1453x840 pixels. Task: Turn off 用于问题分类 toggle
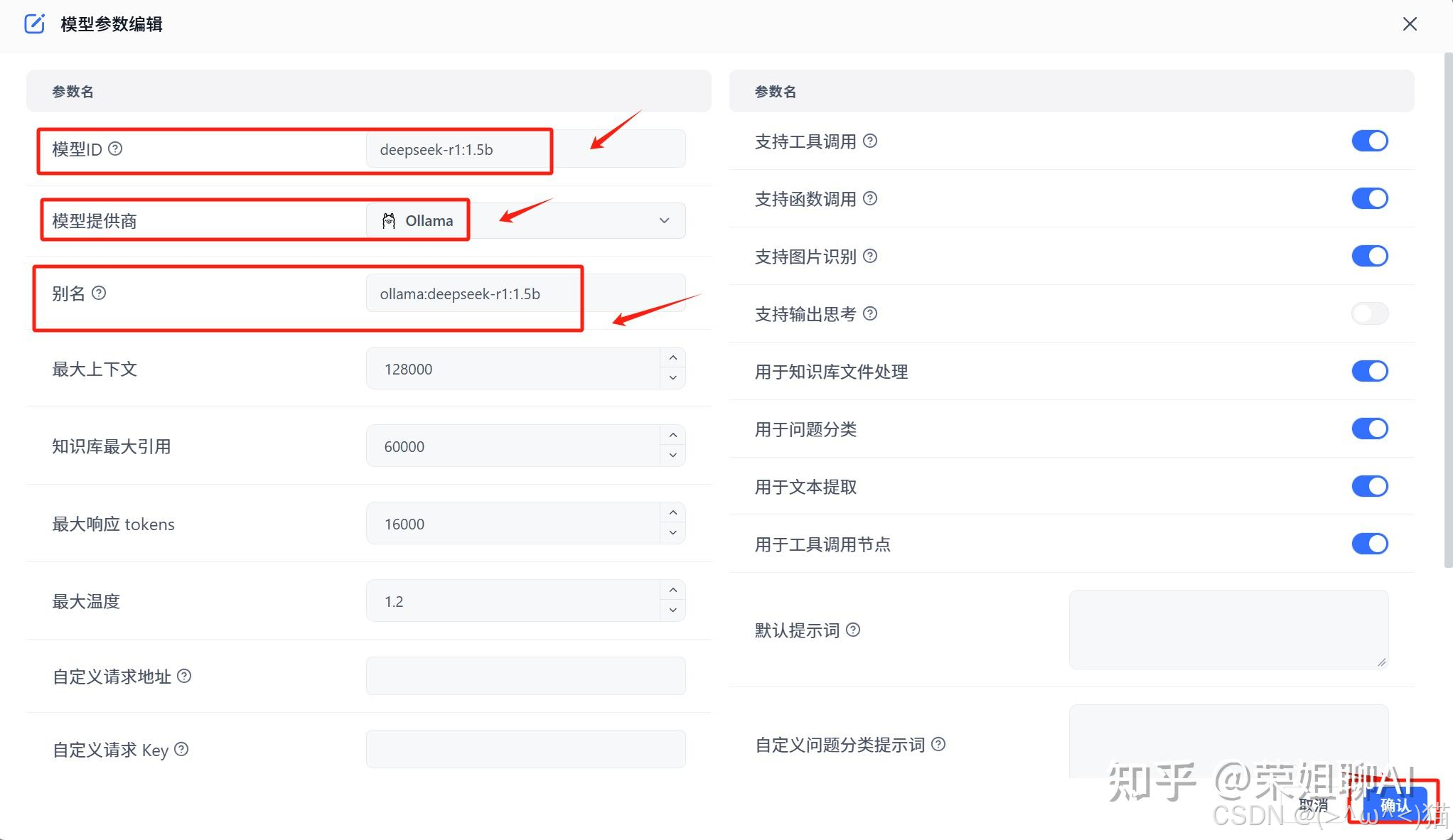pyautogui.click(x=1369, y=429)
